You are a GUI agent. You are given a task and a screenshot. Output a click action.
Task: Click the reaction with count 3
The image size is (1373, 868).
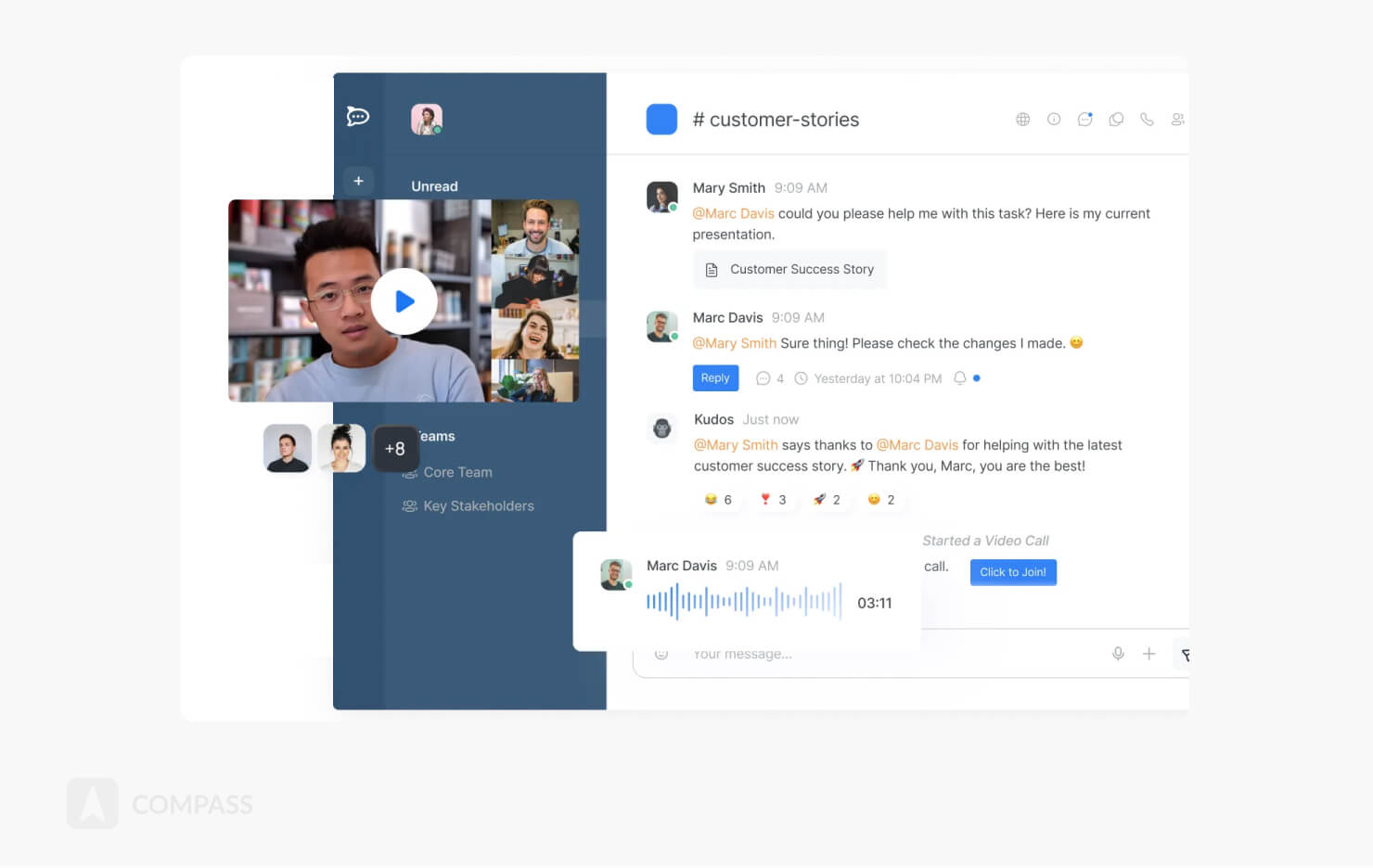pos(773,500)
